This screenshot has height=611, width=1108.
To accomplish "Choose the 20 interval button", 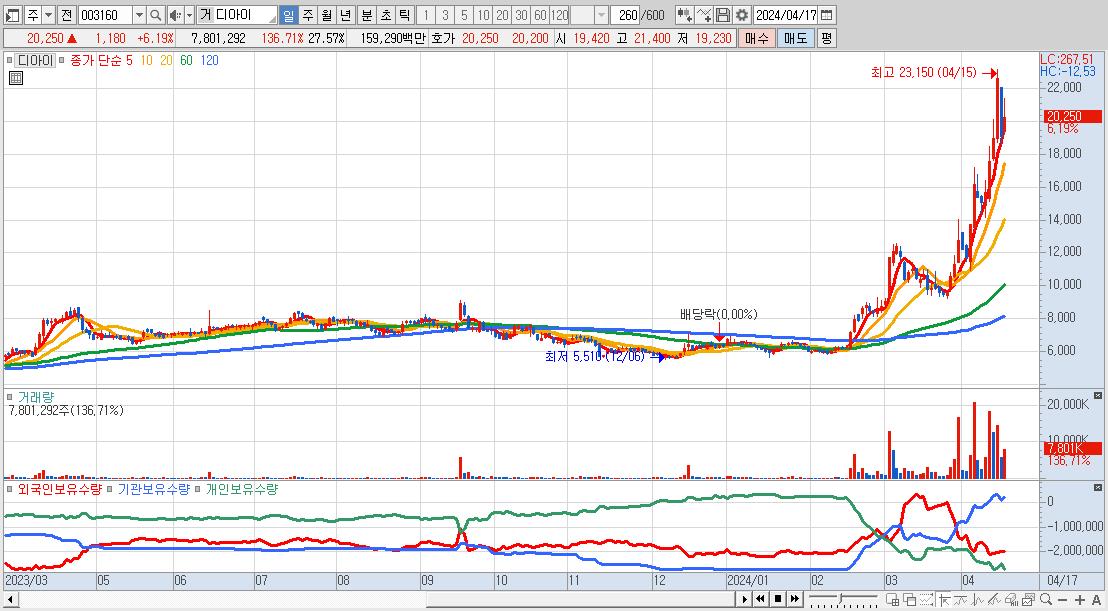I will [502, 15].
